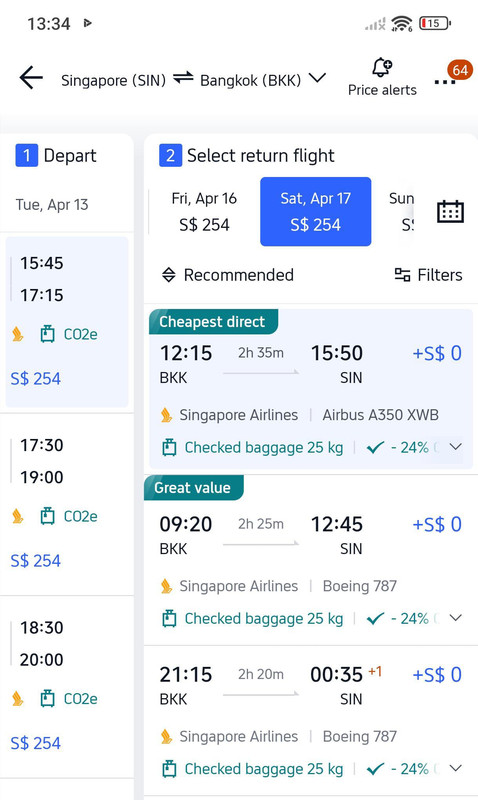Open the three-dot more menu

[444, 82]
